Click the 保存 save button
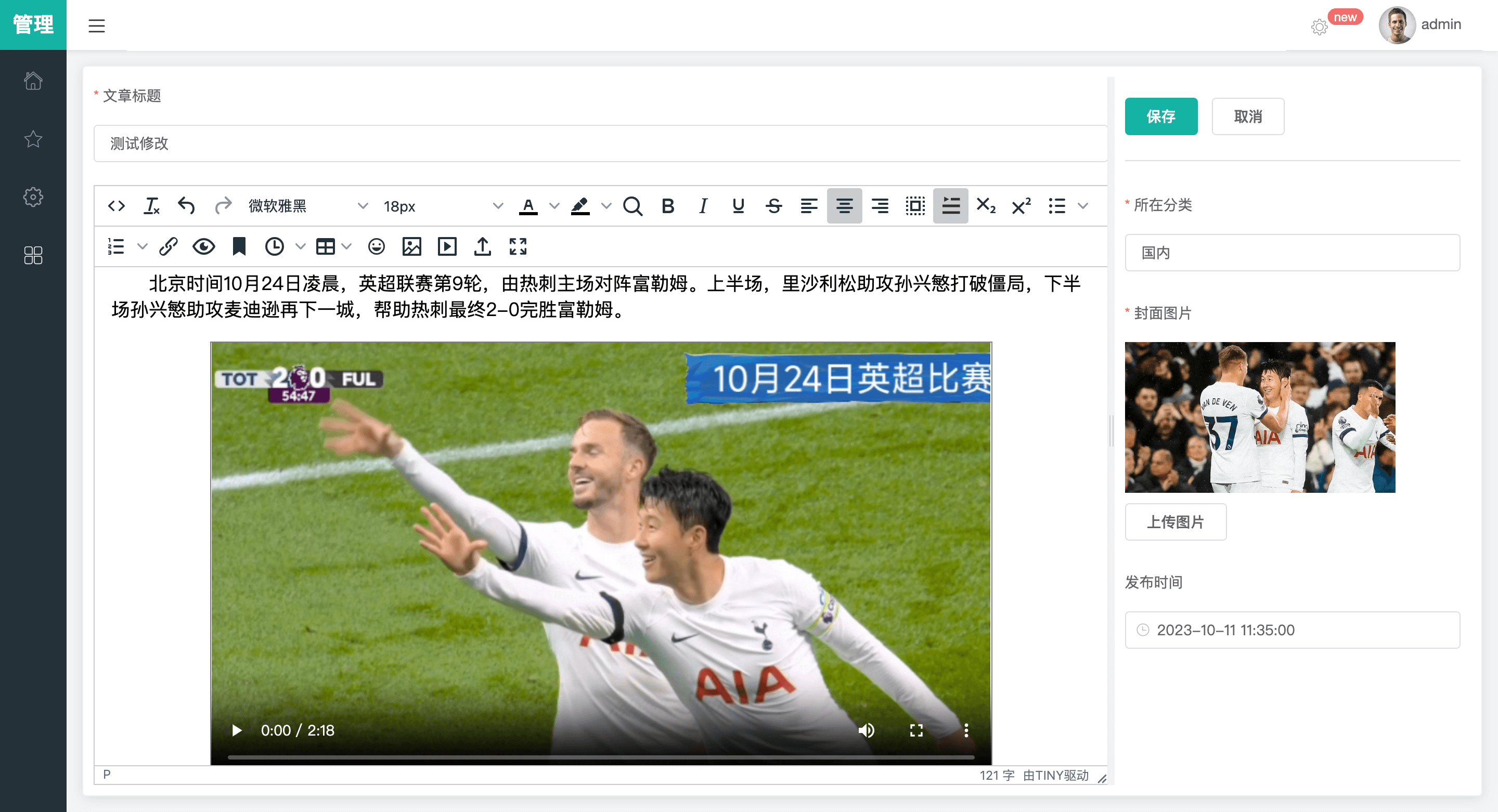 1160,116
